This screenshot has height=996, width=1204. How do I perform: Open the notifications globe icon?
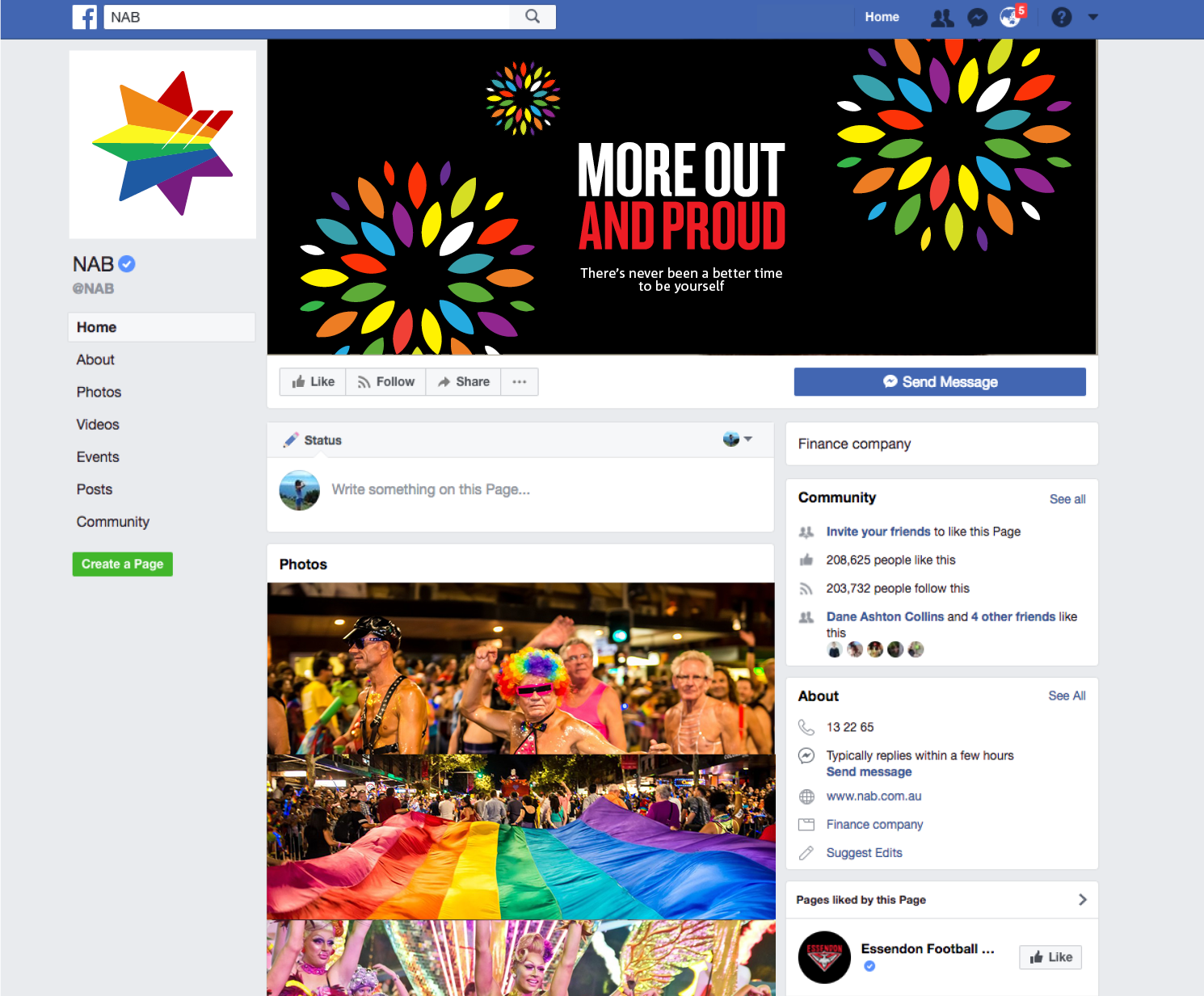point(1010,17)
